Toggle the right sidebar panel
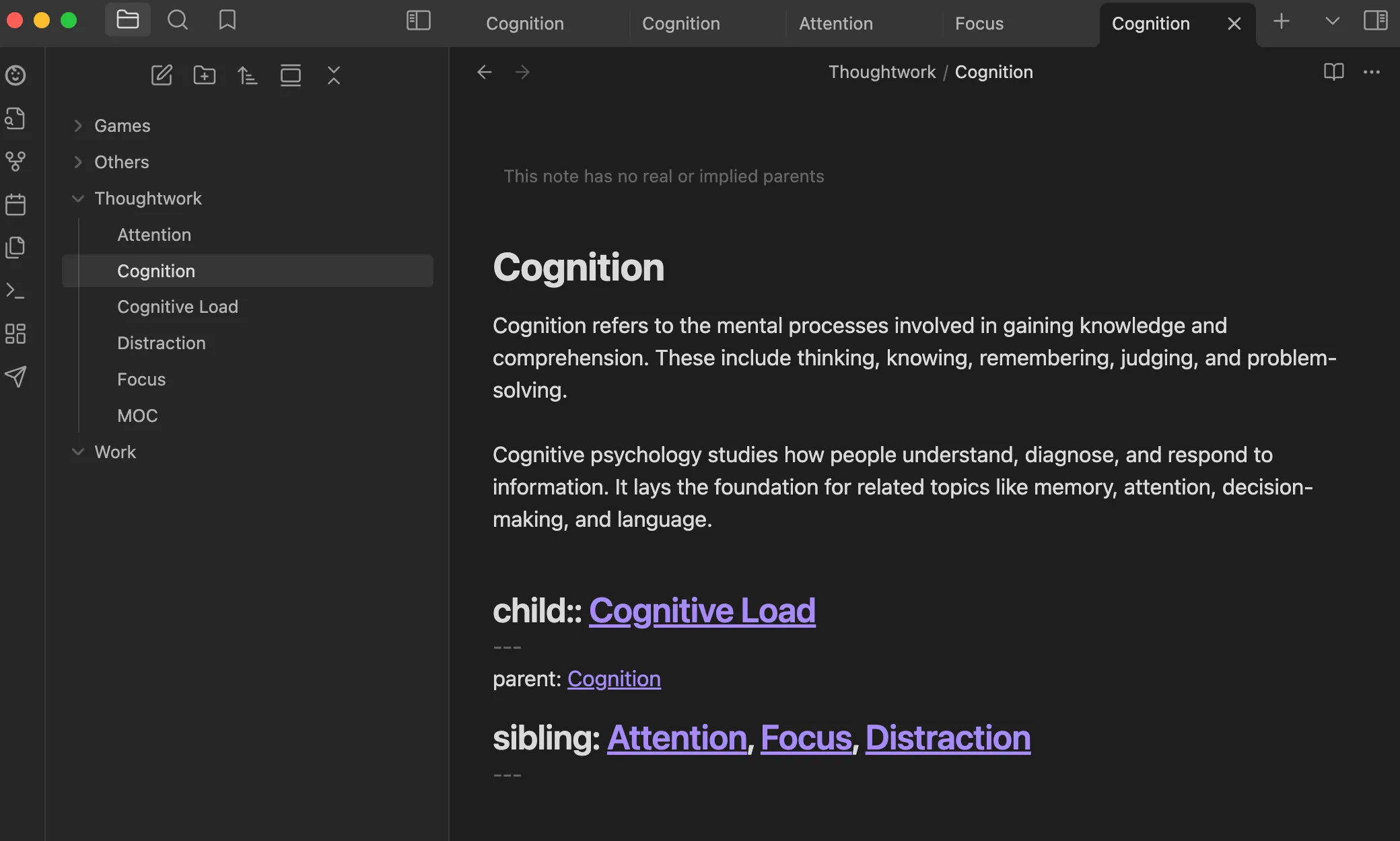This screenshot has width=1400, height=841. tap(1375, 20)
